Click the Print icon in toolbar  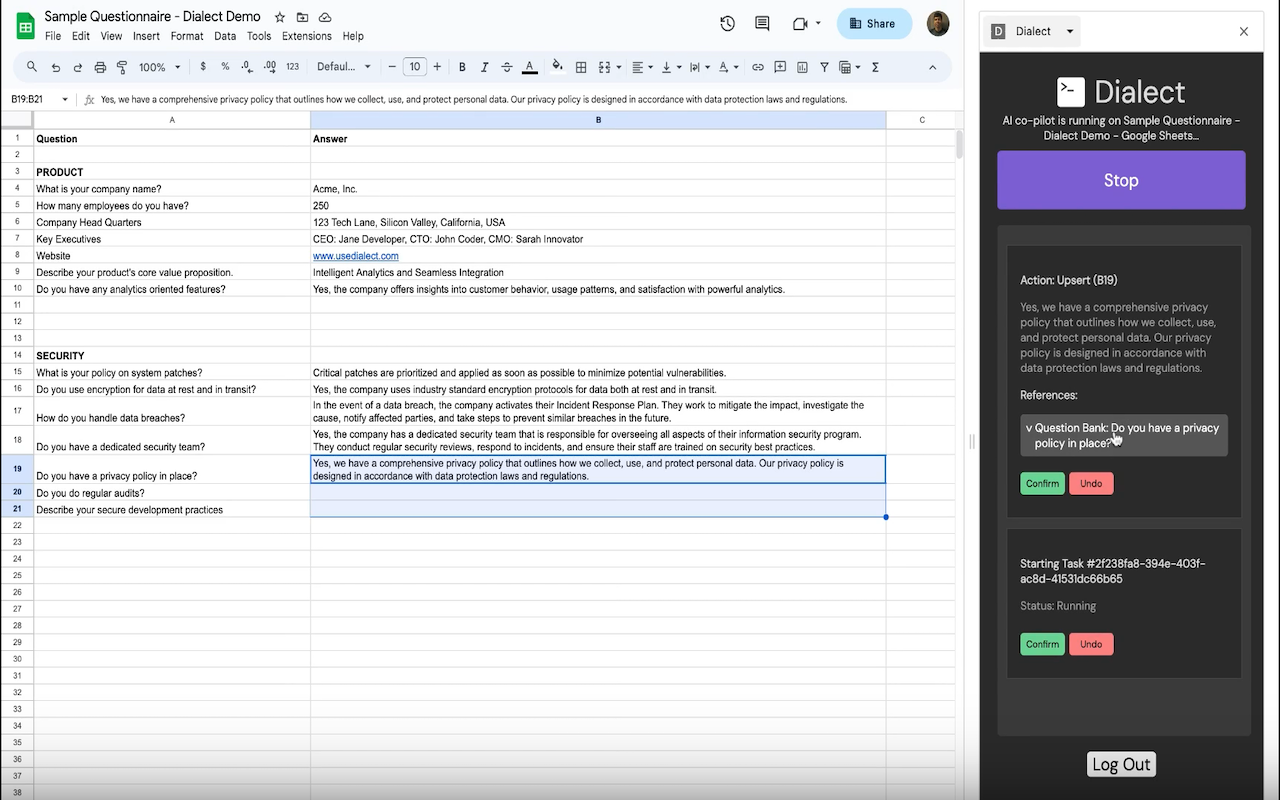pos(100,67)
